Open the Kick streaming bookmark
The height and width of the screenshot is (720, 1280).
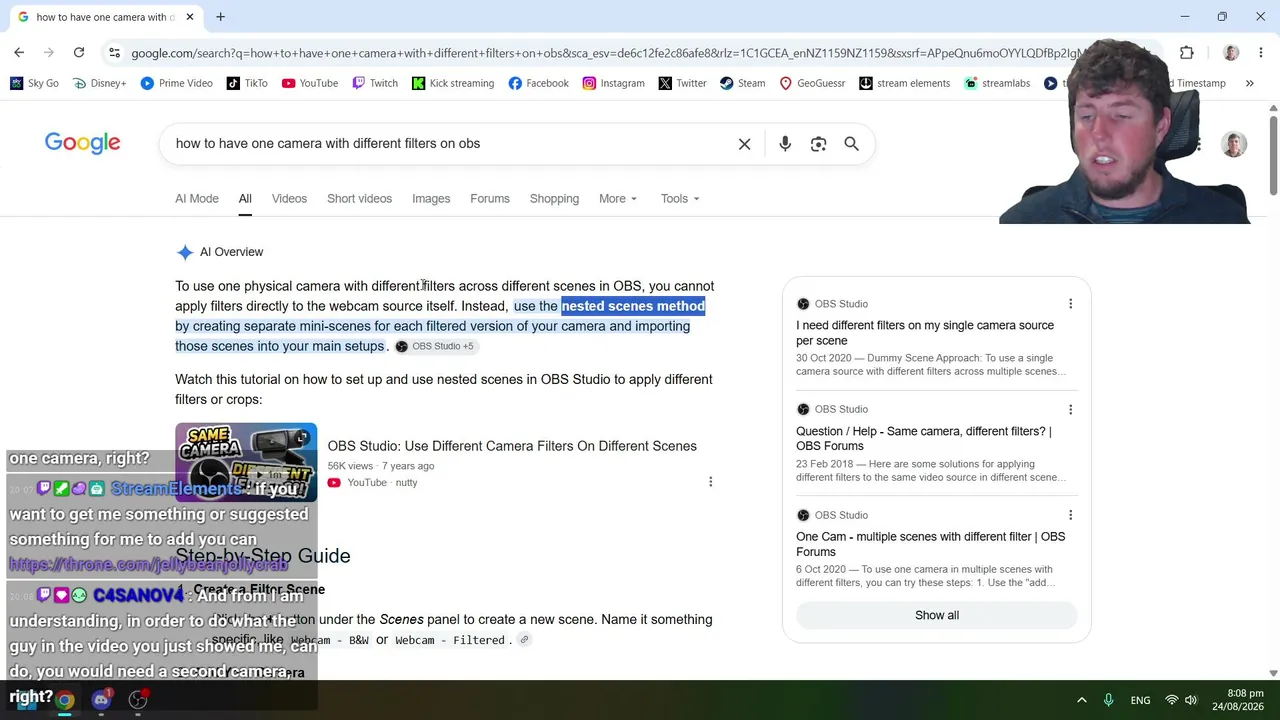(x=453, y=83)
